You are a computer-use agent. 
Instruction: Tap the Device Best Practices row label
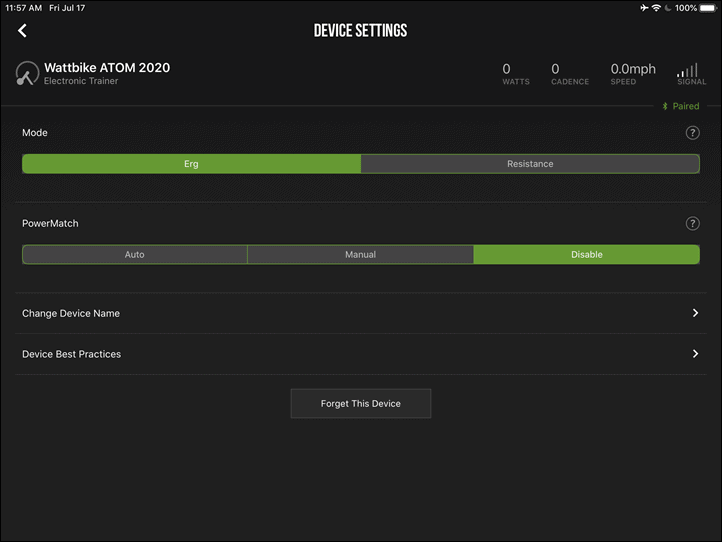coord(71,354)
